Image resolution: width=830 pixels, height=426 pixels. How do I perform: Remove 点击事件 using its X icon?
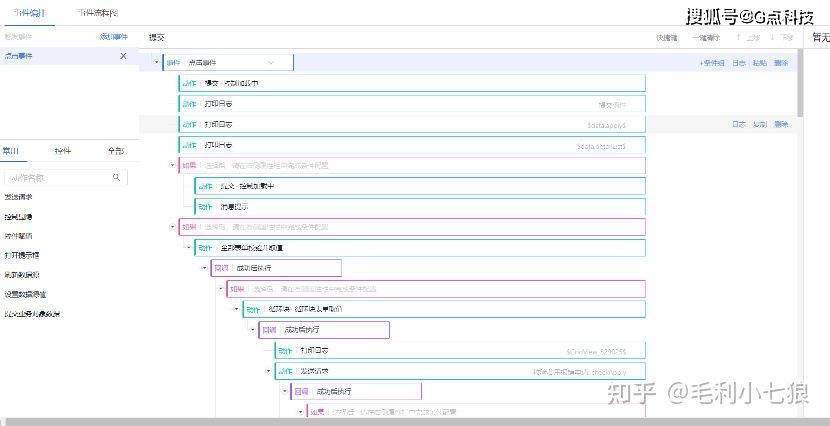click(x=123, y=56)
